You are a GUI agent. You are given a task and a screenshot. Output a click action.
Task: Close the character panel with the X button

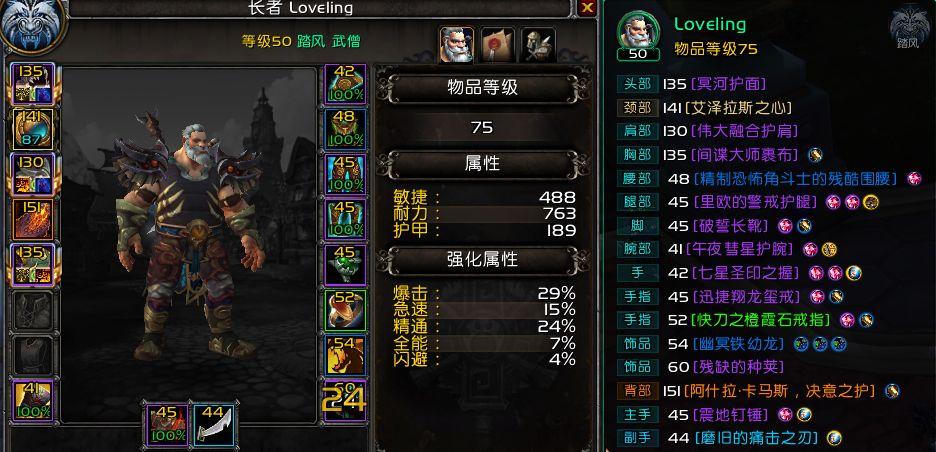pos(587,7)
